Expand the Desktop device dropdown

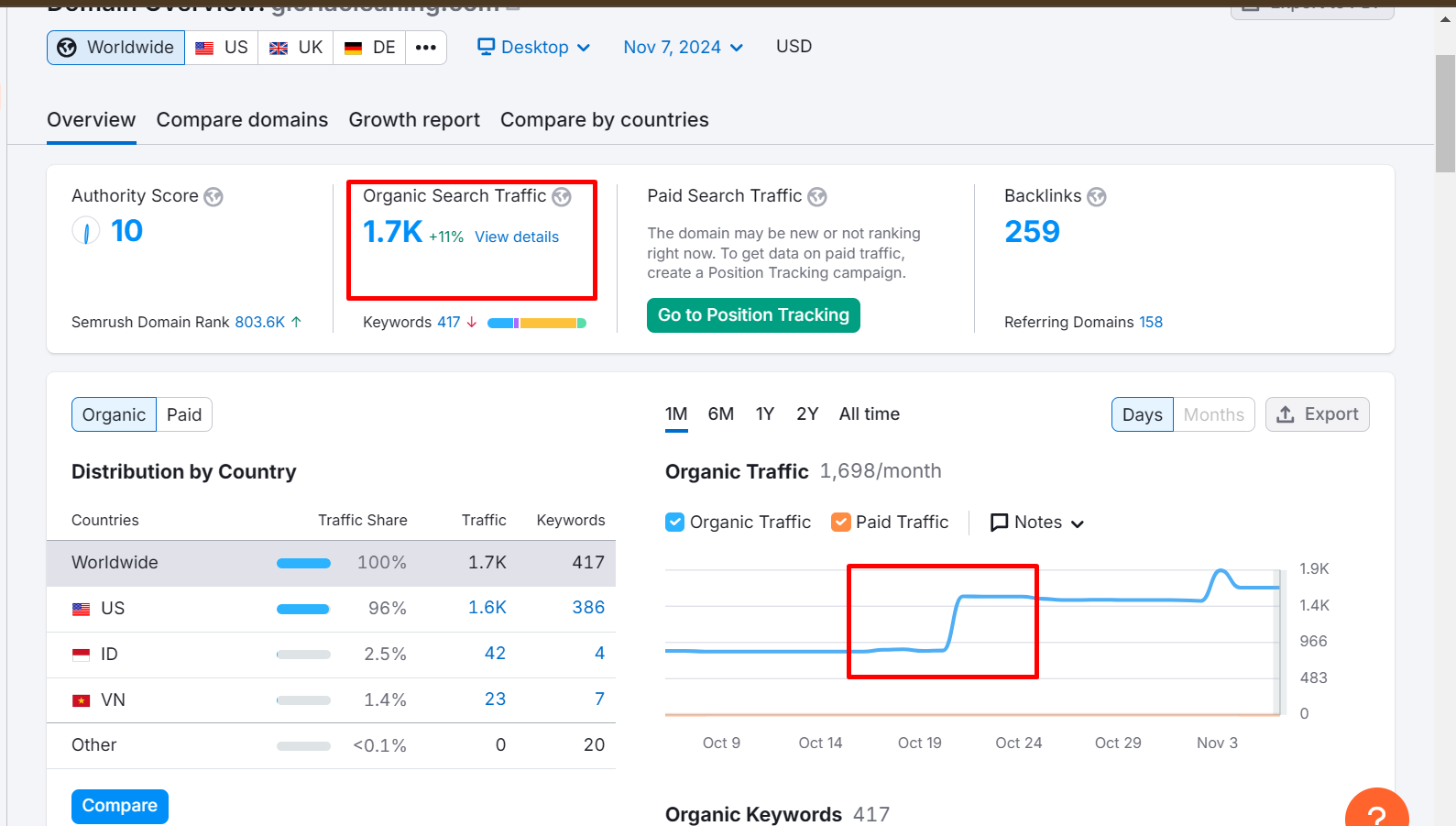tap(534, 48)
